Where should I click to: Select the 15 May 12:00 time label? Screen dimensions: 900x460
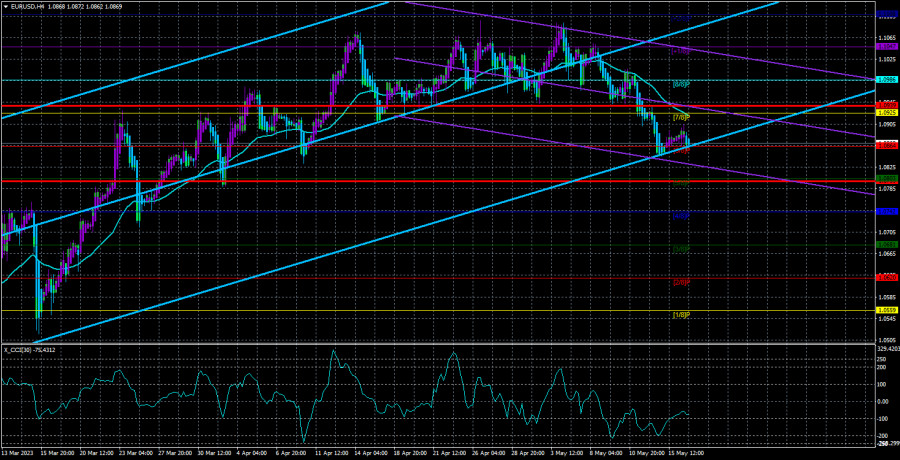[685, 453]
